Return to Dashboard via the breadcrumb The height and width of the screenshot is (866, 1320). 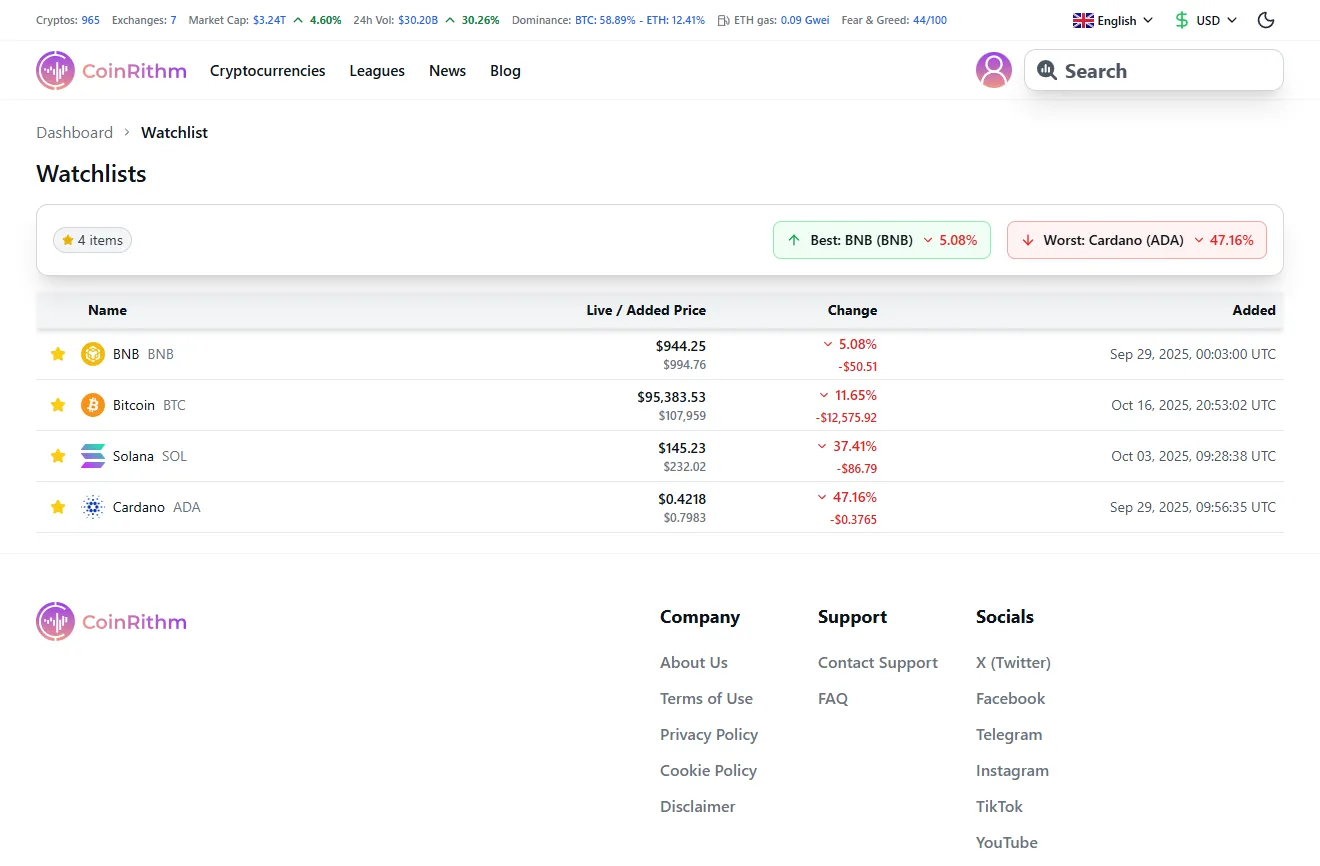(x=74, y=132)
